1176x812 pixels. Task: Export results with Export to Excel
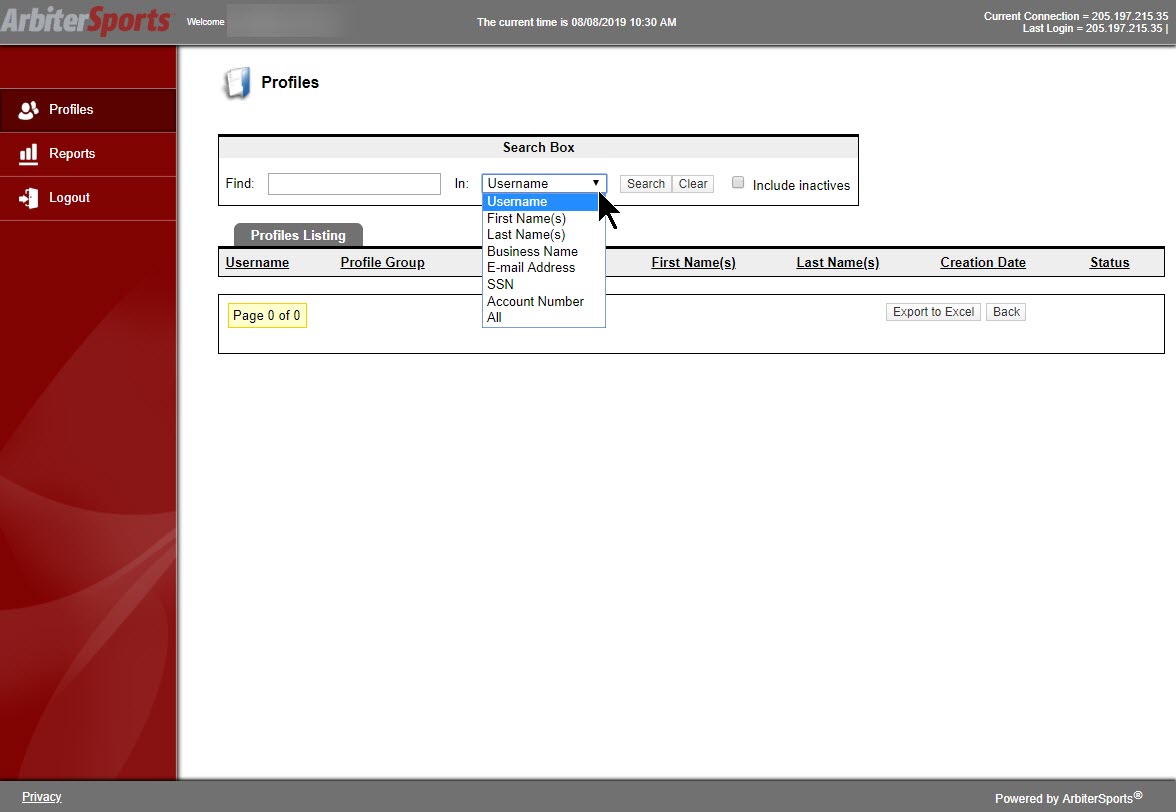point(933,312)
